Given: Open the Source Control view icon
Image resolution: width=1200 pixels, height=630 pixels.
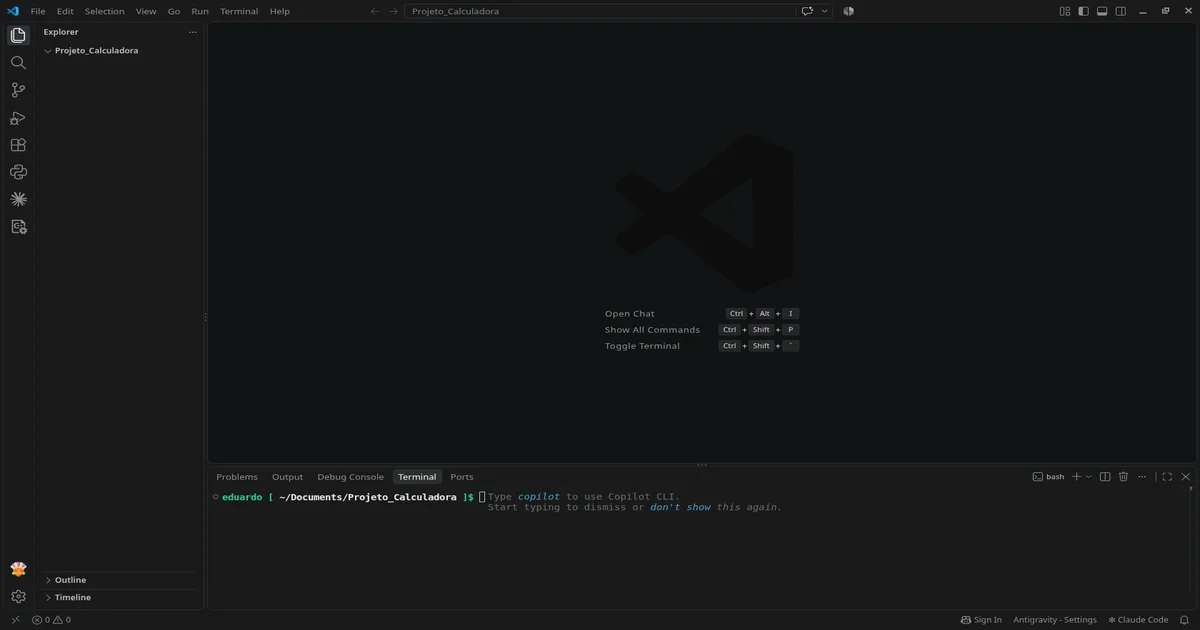Looking at the screenshot, I should 18,90.
